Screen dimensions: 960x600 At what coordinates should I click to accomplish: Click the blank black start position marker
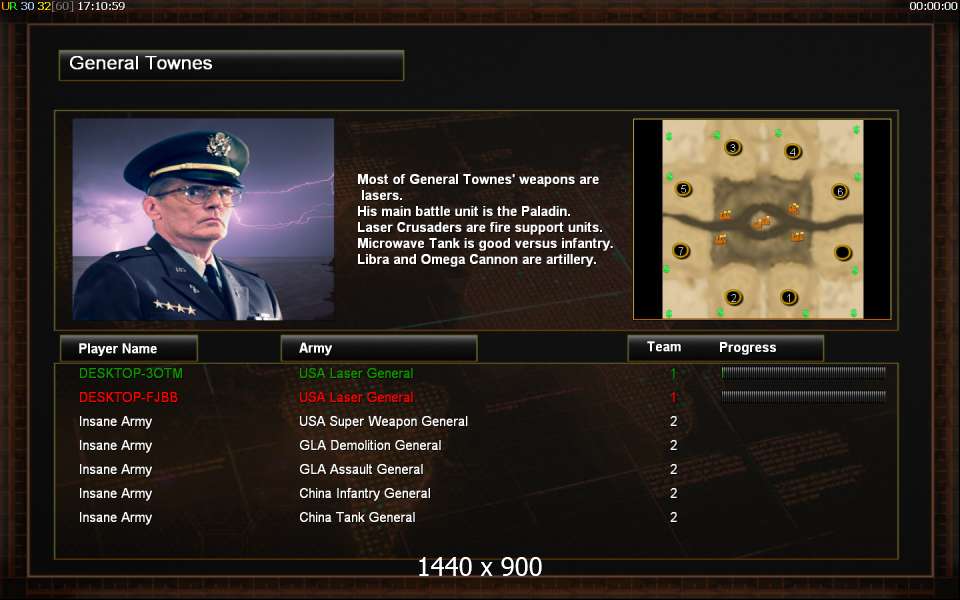tap(842, 252)
